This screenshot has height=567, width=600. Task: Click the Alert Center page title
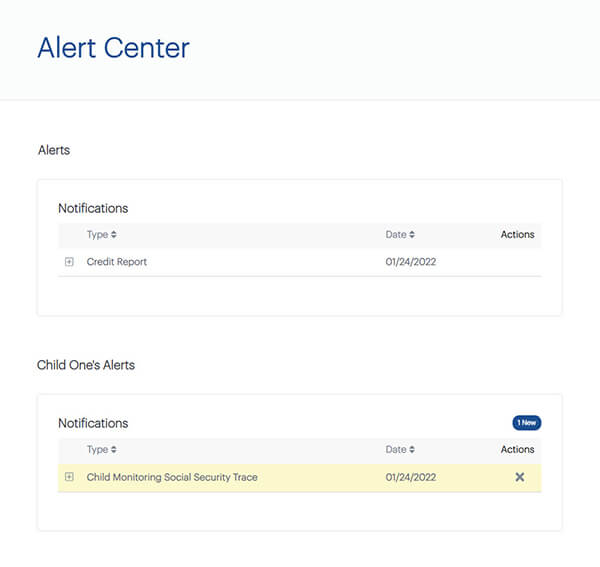[113, 47]
